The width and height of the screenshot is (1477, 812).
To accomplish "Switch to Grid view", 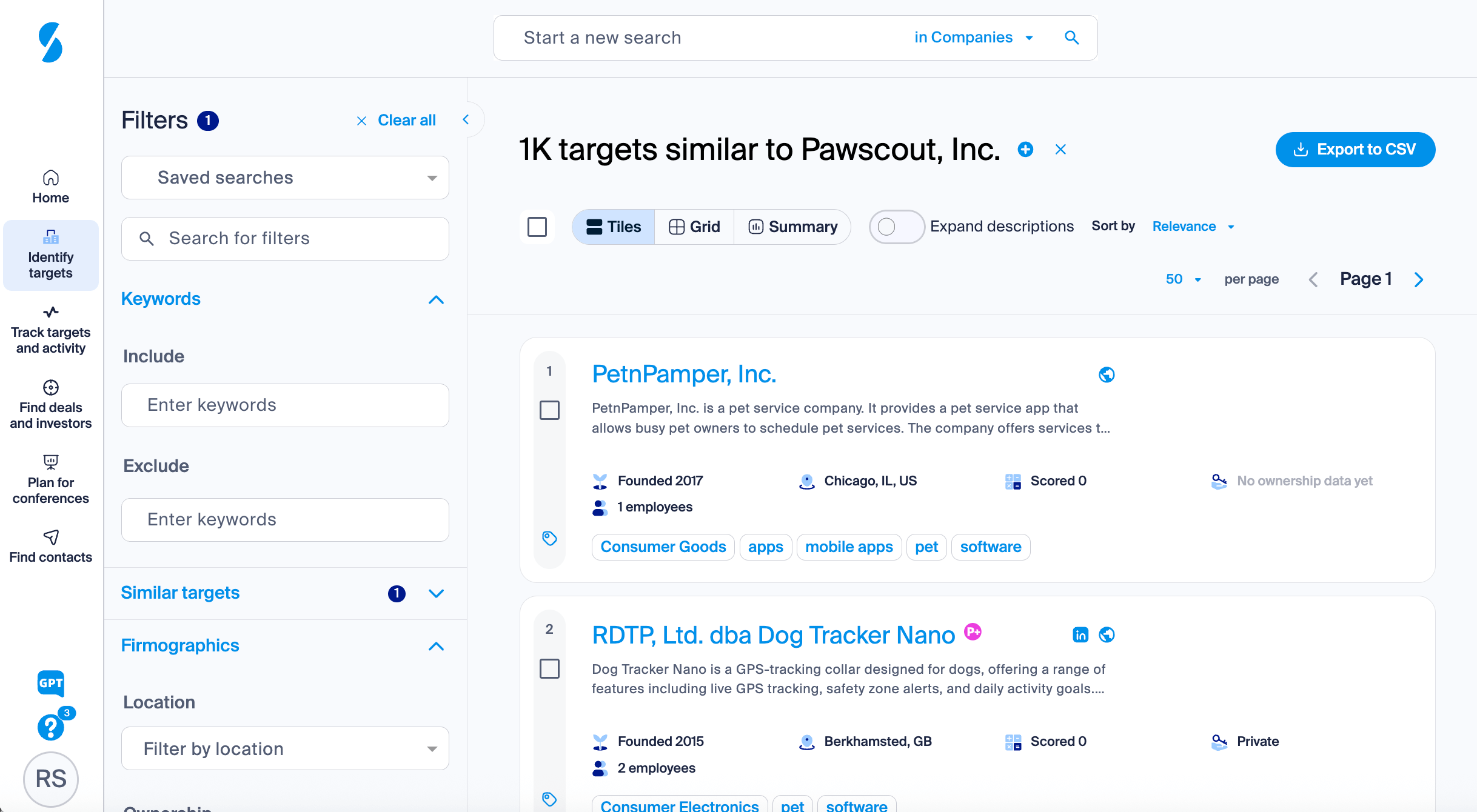I will pyautogui.click(x=694, y=227).
